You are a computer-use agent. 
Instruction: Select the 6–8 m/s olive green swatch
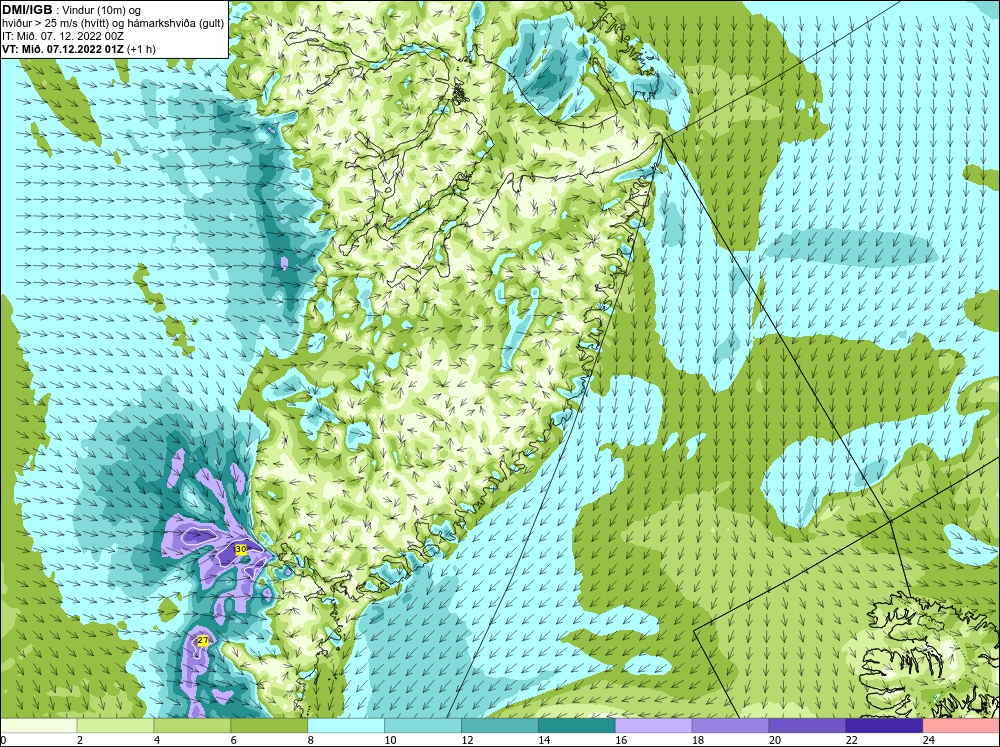[x=269, y=726]
